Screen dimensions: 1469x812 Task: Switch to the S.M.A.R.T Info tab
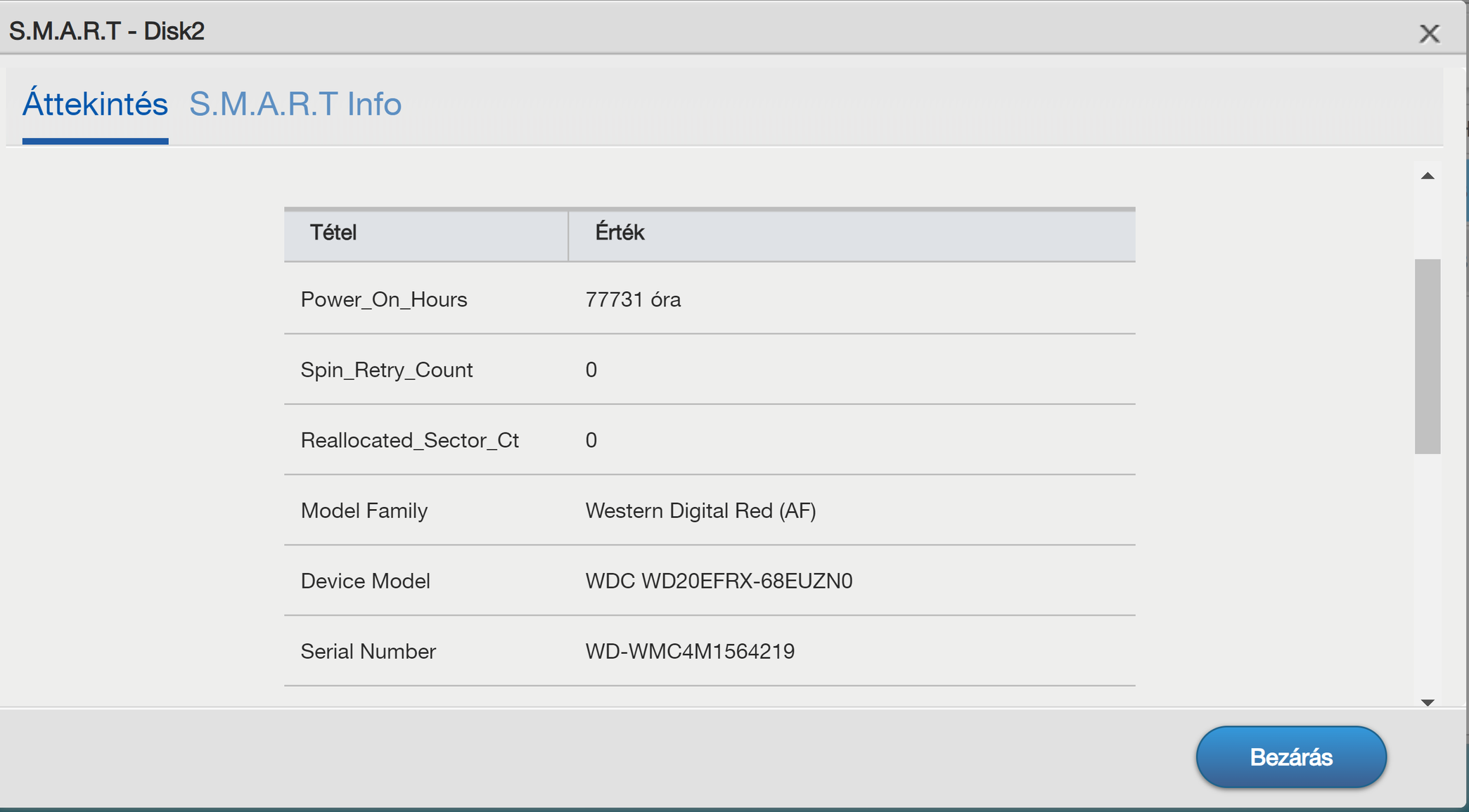[x=295, y=104]
